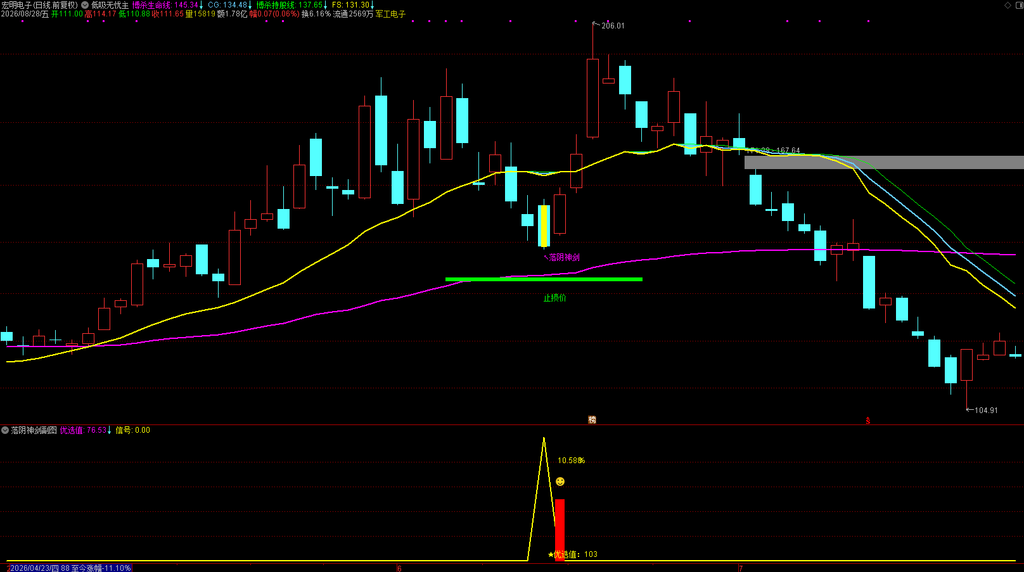The image size is (1024, 572).
Task: Select the 军工电子 sector label
Action: pyautogui.click(x=391, y=14)
